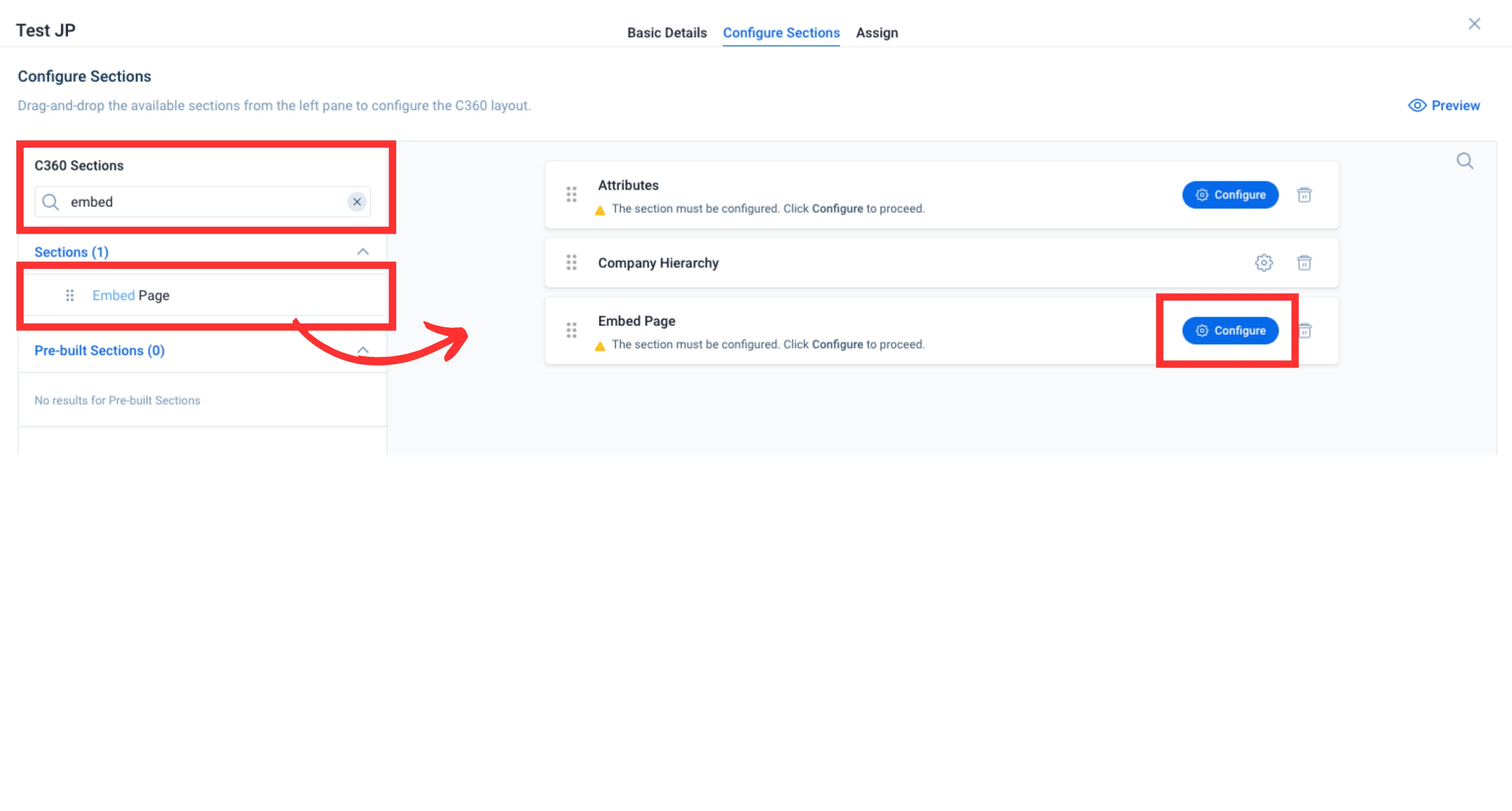Click search magnifier in right layout pane
Image resolution: width=1512 pixels, height=811 pixels.
[1464, 161]
